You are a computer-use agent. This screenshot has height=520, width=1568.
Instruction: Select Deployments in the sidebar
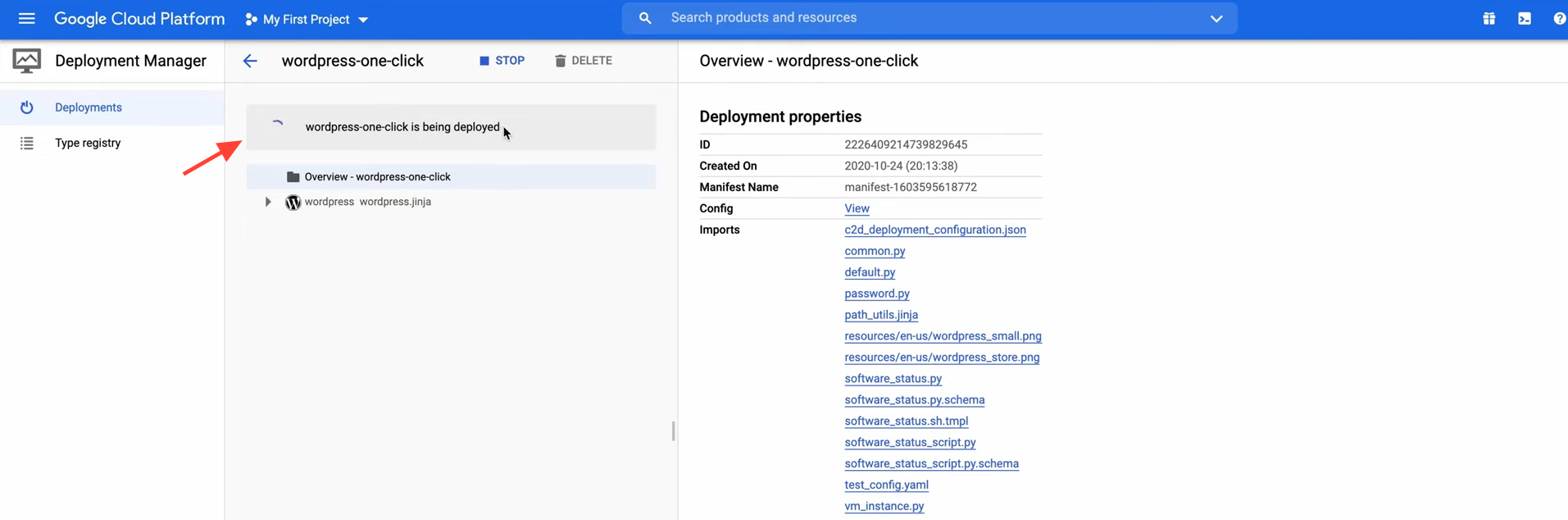[112, 107]
